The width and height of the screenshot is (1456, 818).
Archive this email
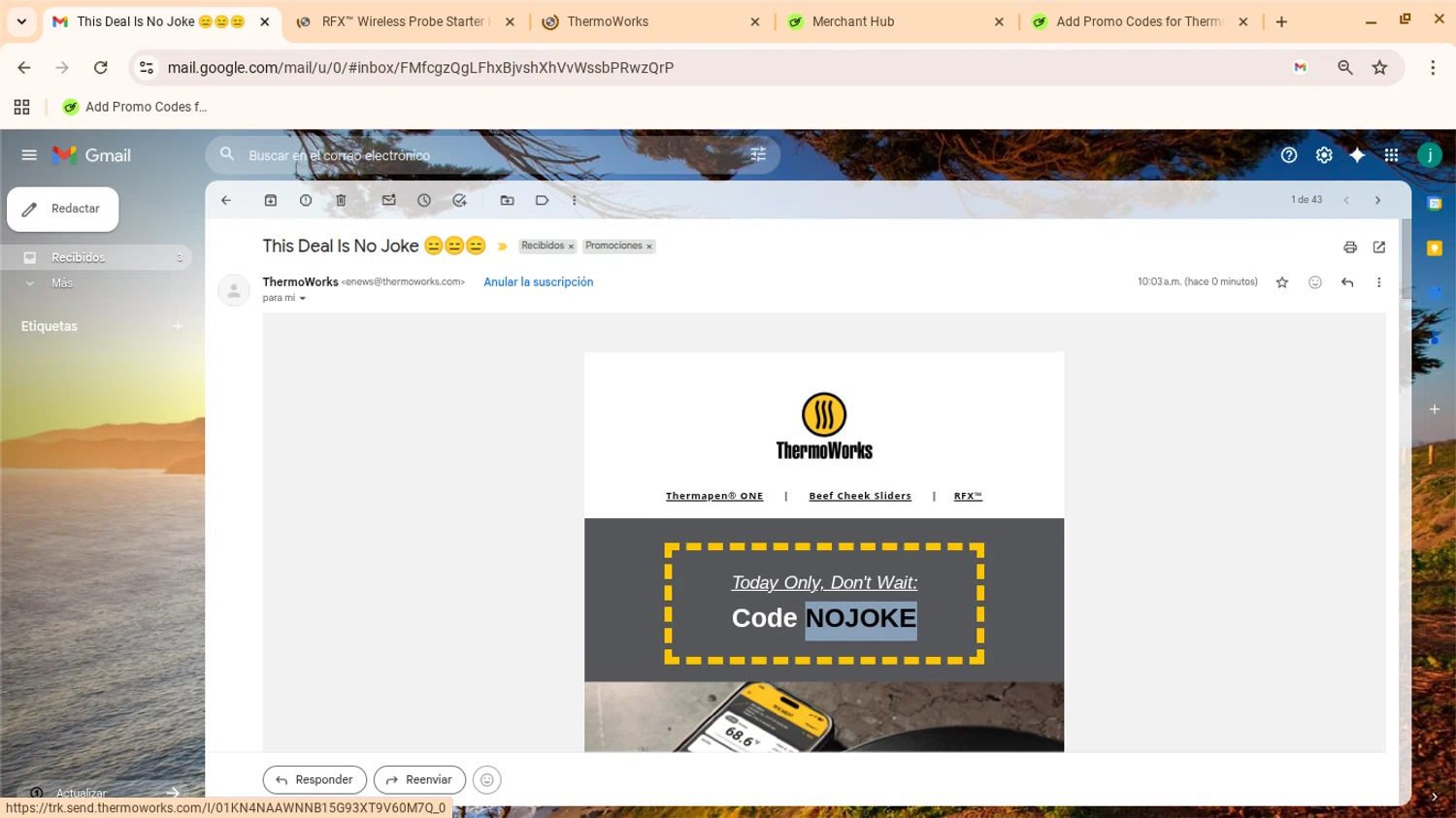coord(271,200)
